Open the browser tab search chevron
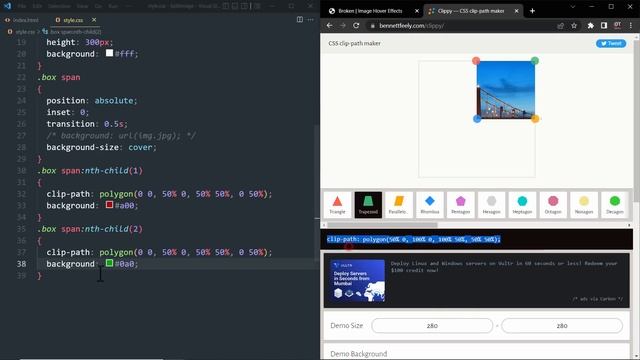The height and width of the screenshot is (360, 640). [x=572, y=7]
